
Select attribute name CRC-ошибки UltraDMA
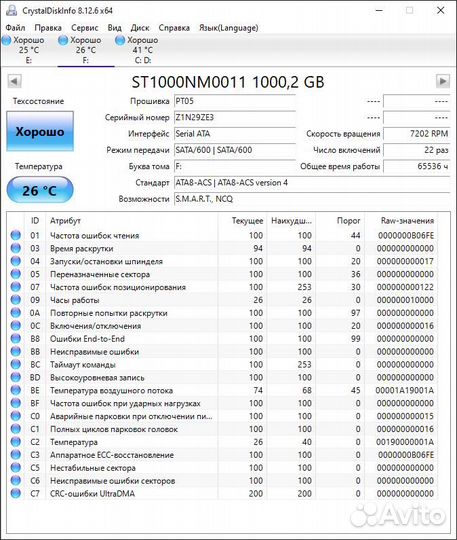click(92, 494)
